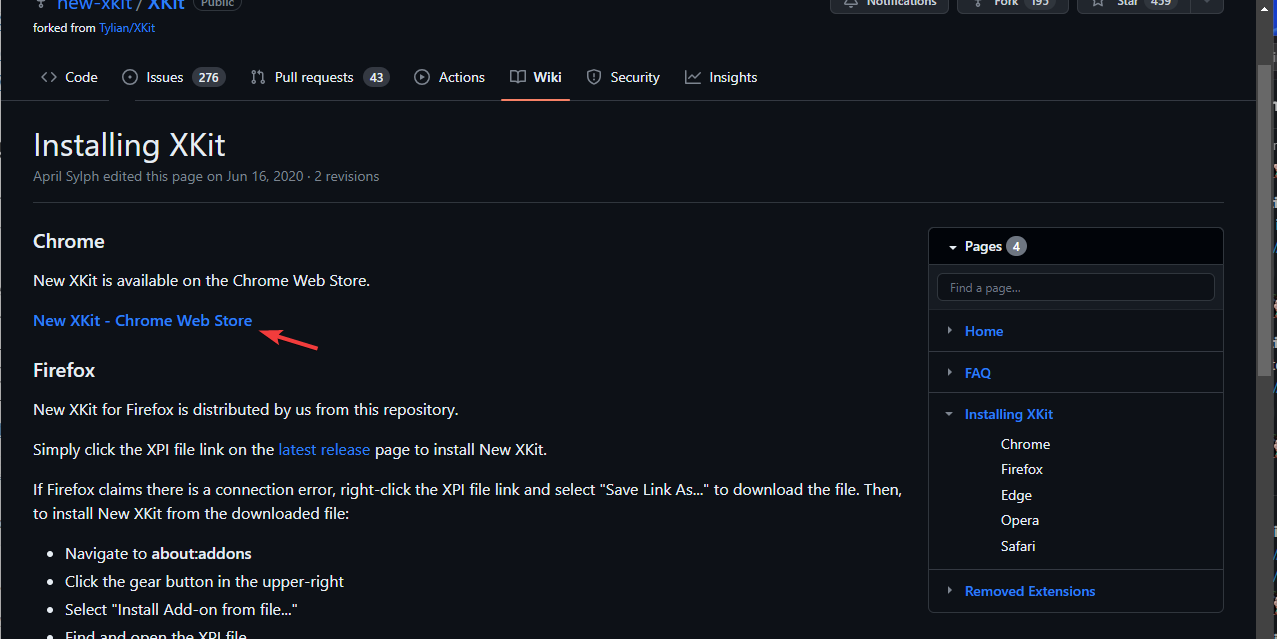Screen dimensions: 1277x639
Task: Follow the latest release link
Action: pos(324,450)
